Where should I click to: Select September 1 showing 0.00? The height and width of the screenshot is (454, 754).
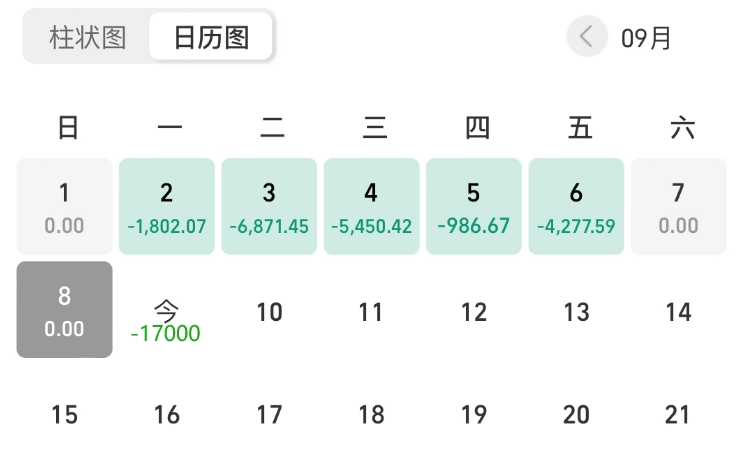[x=64, y=206]
